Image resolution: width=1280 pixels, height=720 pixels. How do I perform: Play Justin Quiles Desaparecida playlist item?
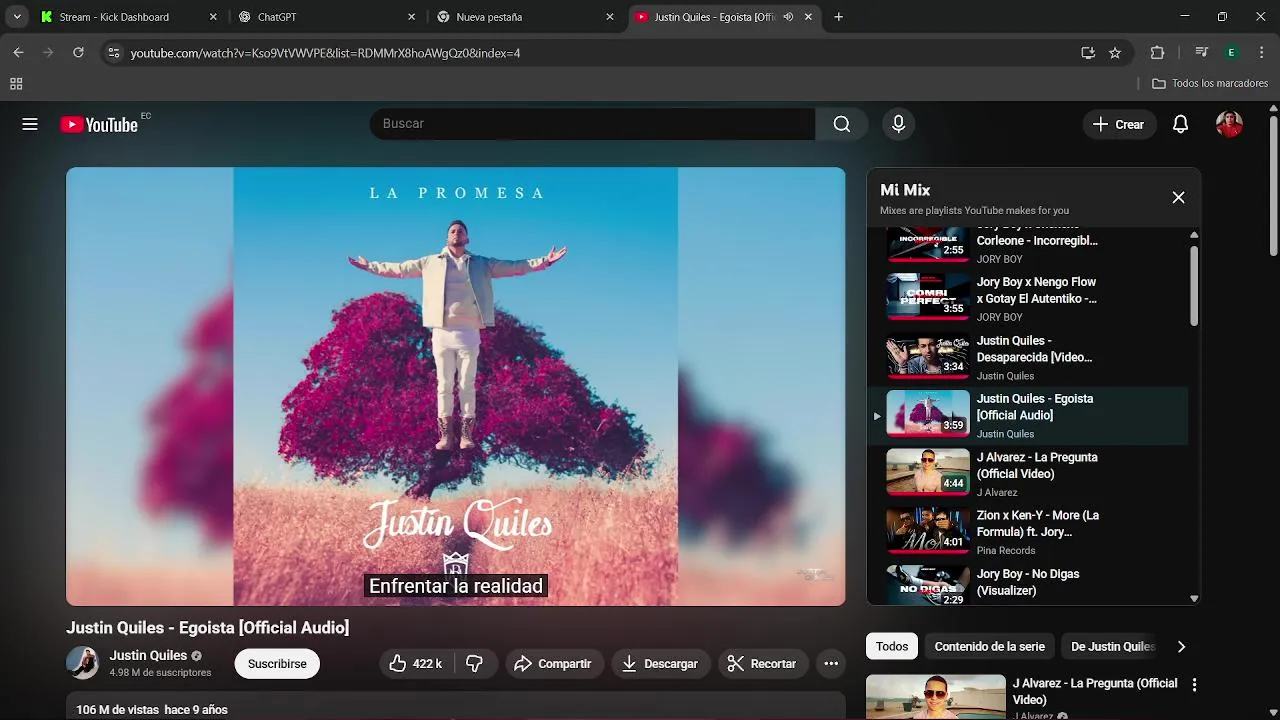tap(1028, 357)
